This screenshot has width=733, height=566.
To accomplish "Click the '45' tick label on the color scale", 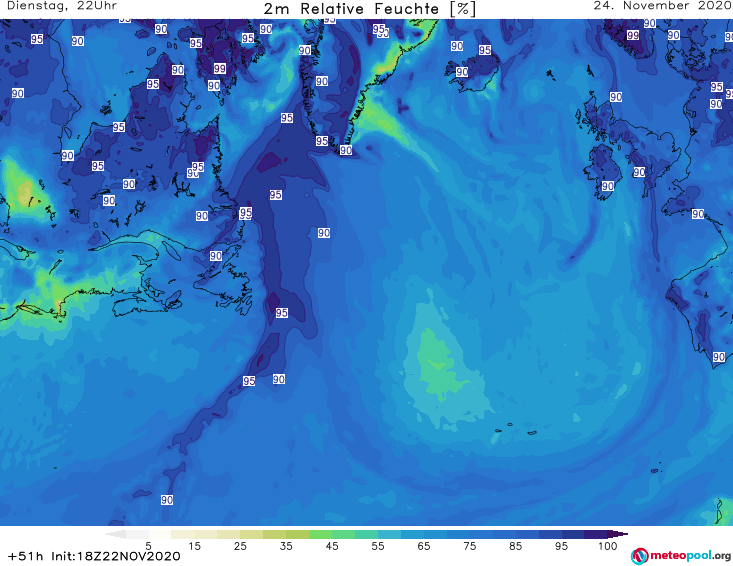I will [332, 546].
